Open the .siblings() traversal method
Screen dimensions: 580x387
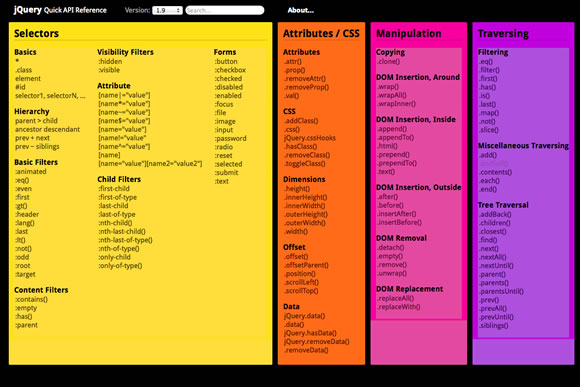pos(494,326)
